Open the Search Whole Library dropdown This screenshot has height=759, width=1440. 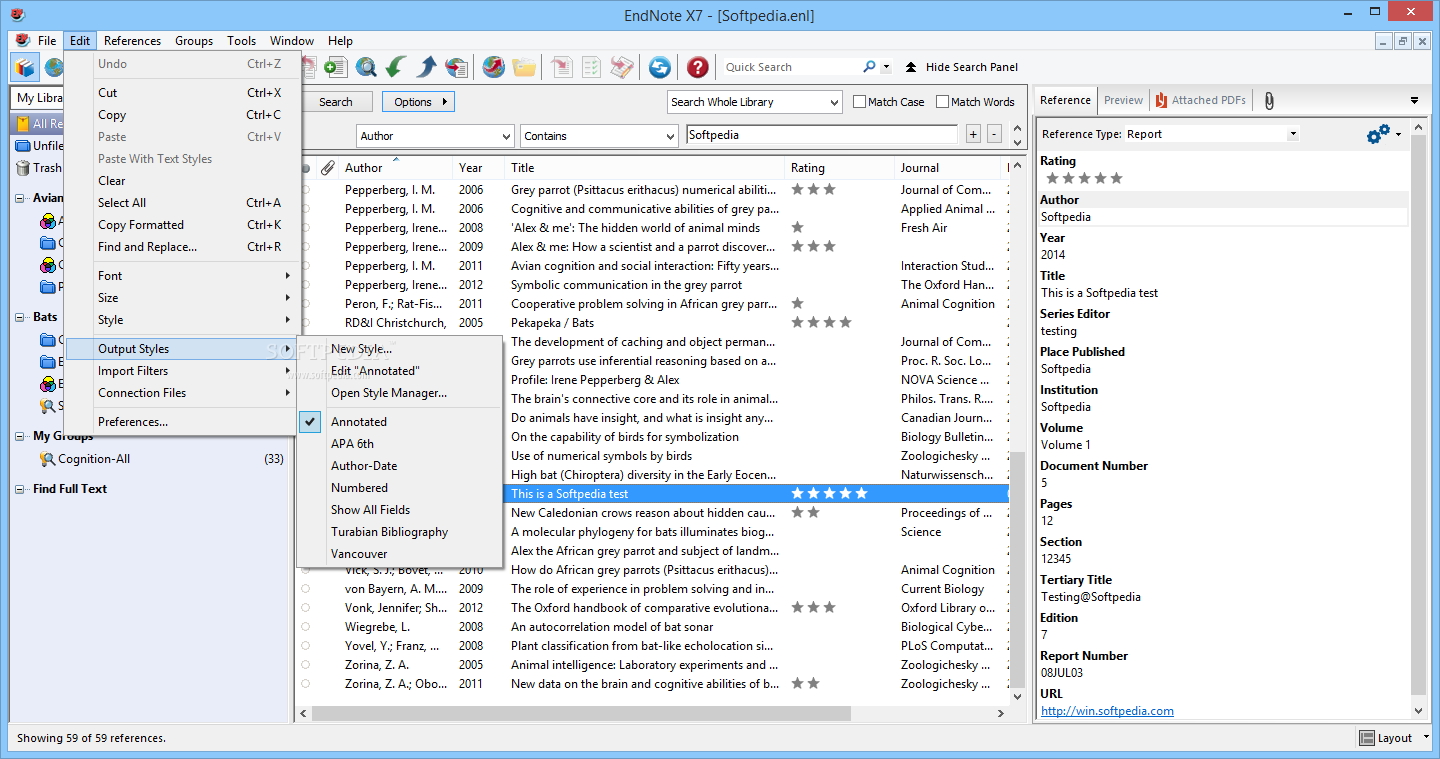[x=834, y=102]
